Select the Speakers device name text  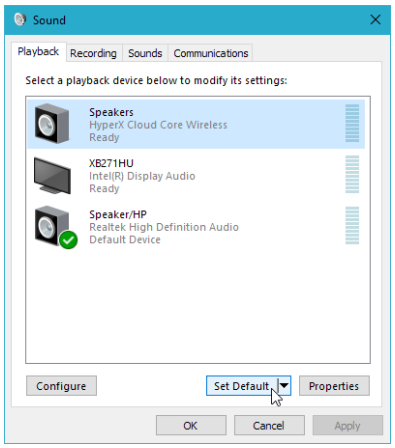111,112
